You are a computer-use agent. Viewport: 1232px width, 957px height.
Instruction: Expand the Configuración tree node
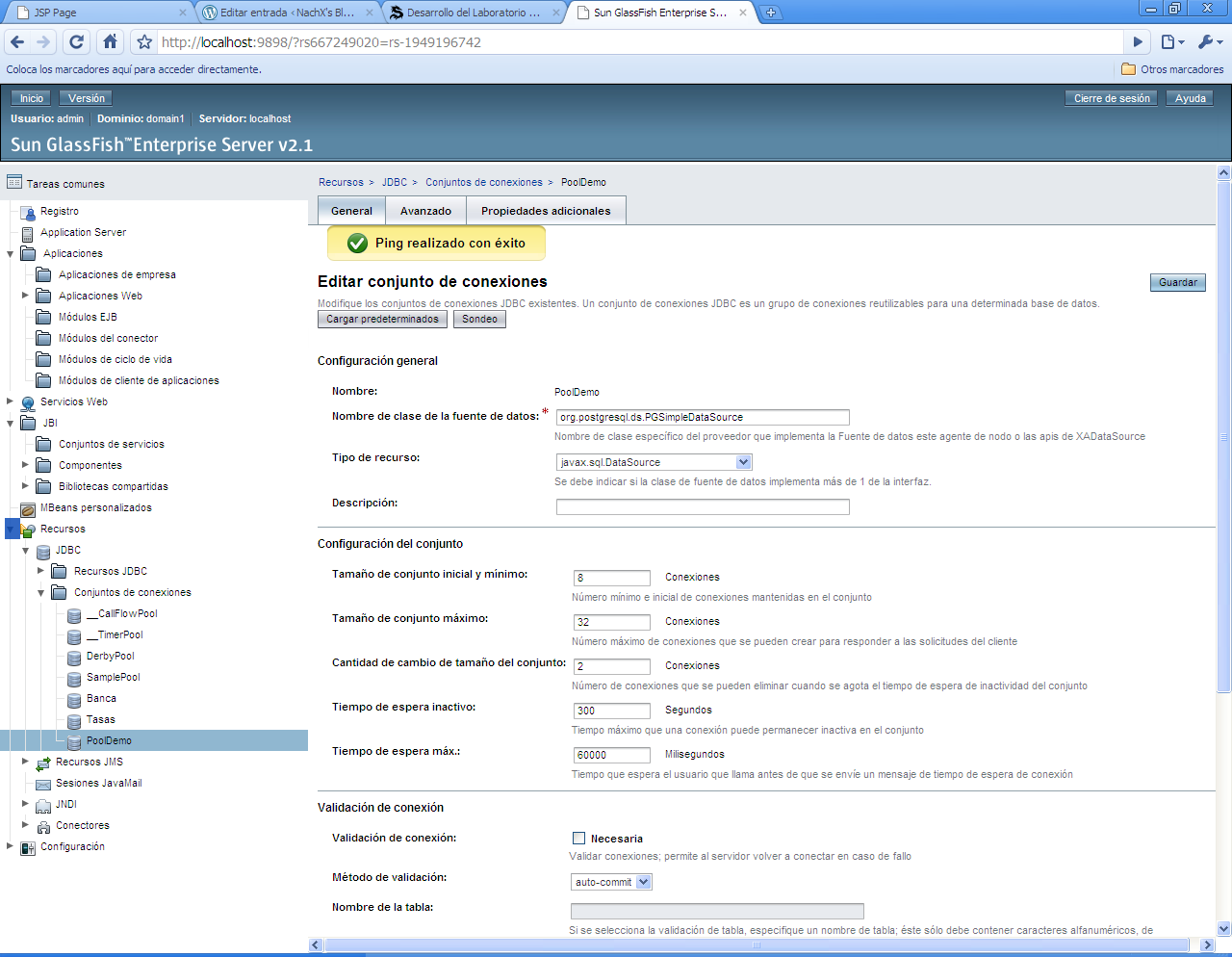[x=11, y=846]
